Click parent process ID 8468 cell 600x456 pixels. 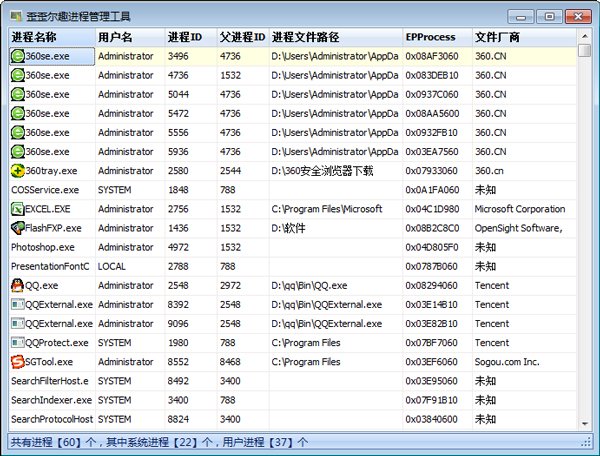point(230,362)
